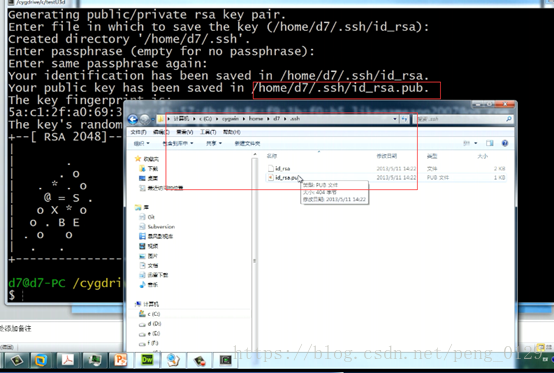Open the Explorer Tools menu

pyautogui.click(x=208, y=132)
